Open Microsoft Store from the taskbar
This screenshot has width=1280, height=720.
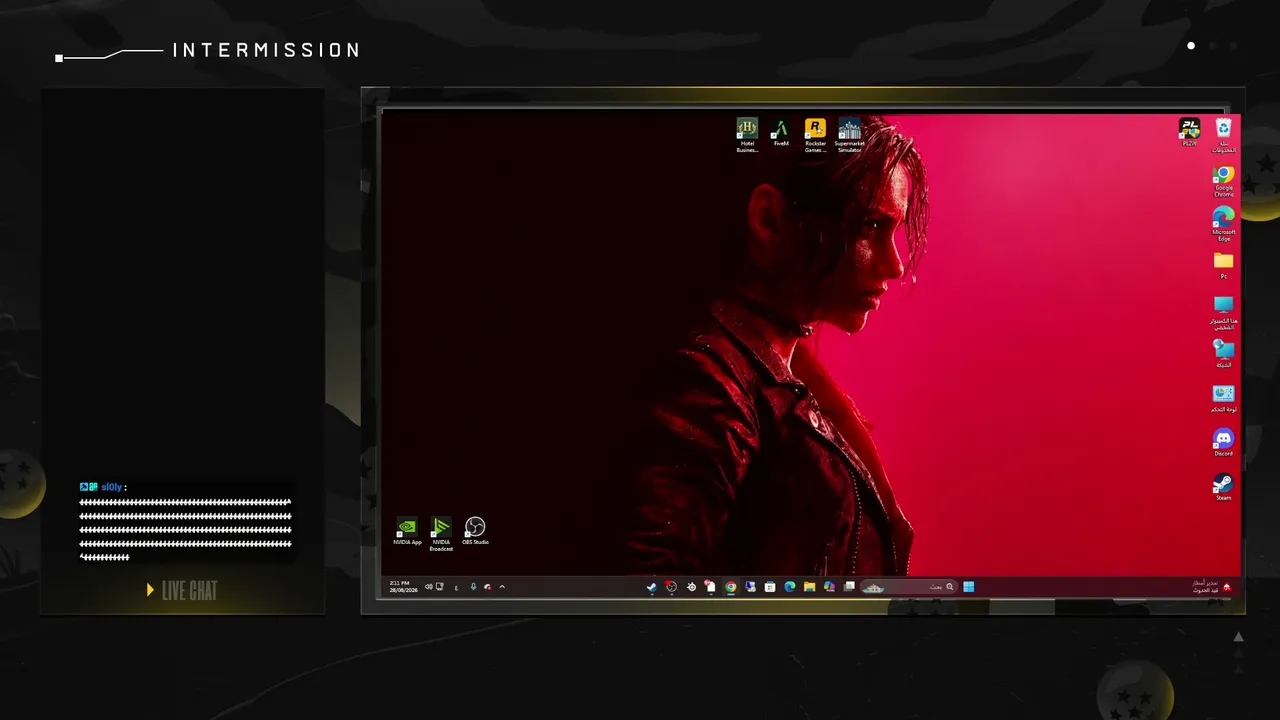coord(770,587)
